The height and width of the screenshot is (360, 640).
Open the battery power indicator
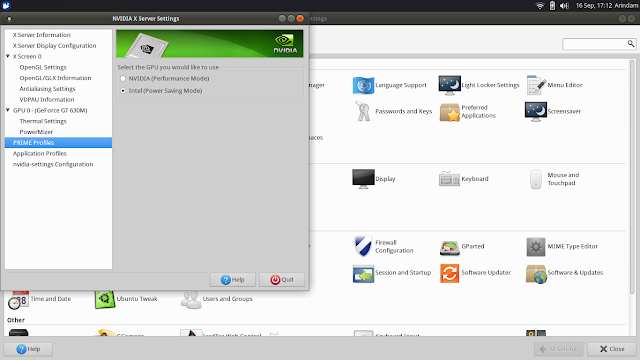(x=552, y=5)
